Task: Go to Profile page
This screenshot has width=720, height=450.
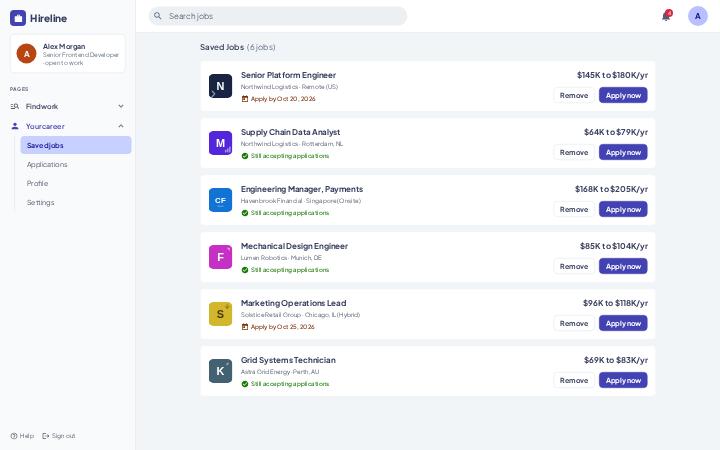Action: (x=76, y=183)
